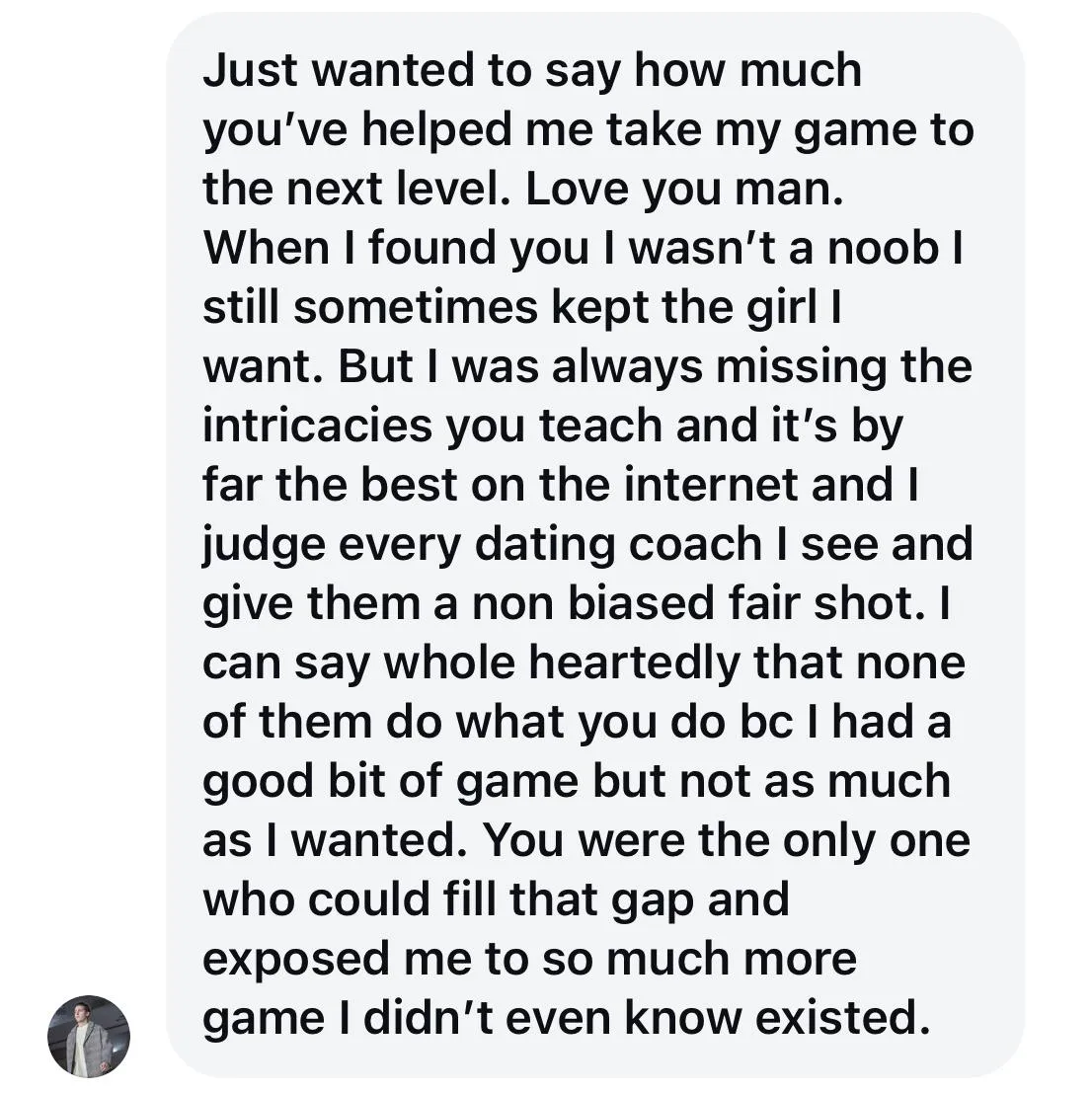Image resolution: width=1092 pixels, height=1093 pixels.
Task: Select the word 'exposed' in the message
Action: click(x=295, y=959)
